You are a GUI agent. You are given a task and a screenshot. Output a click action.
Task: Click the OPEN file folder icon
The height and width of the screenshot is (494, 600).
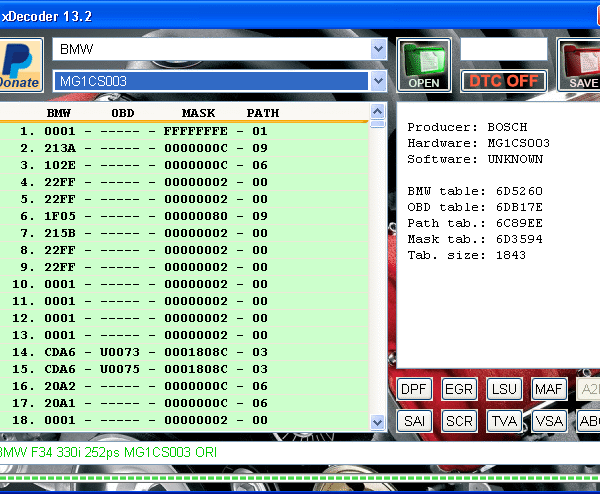(424, 65)
